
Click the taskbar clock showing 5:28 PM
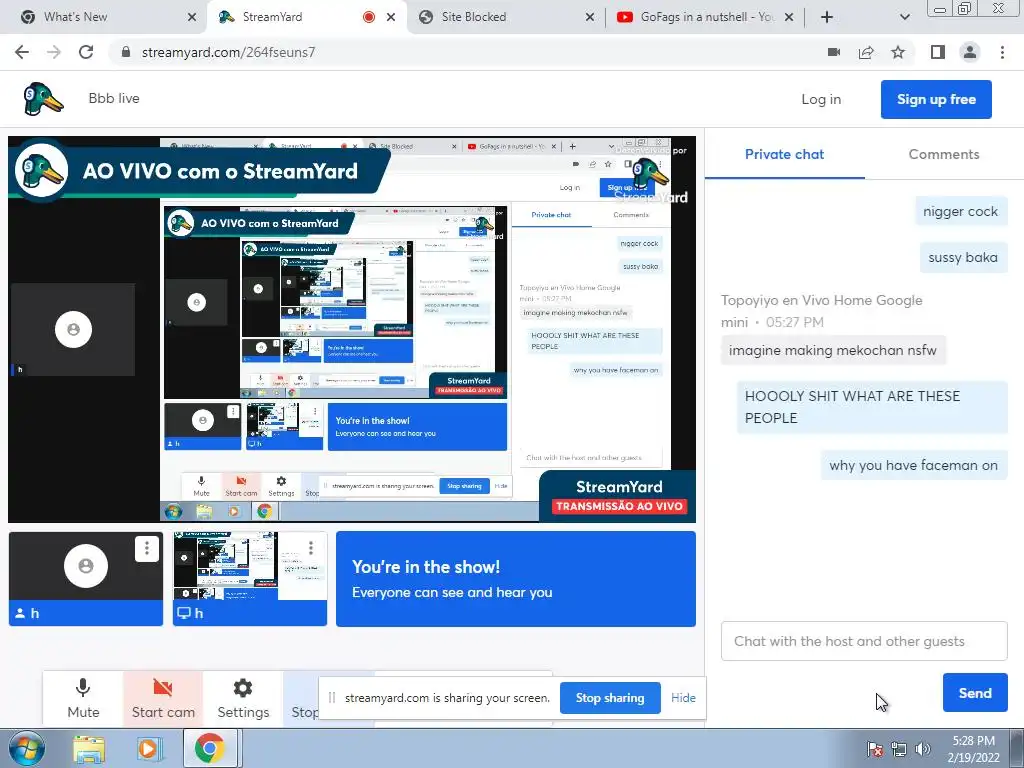coord(973,749)
